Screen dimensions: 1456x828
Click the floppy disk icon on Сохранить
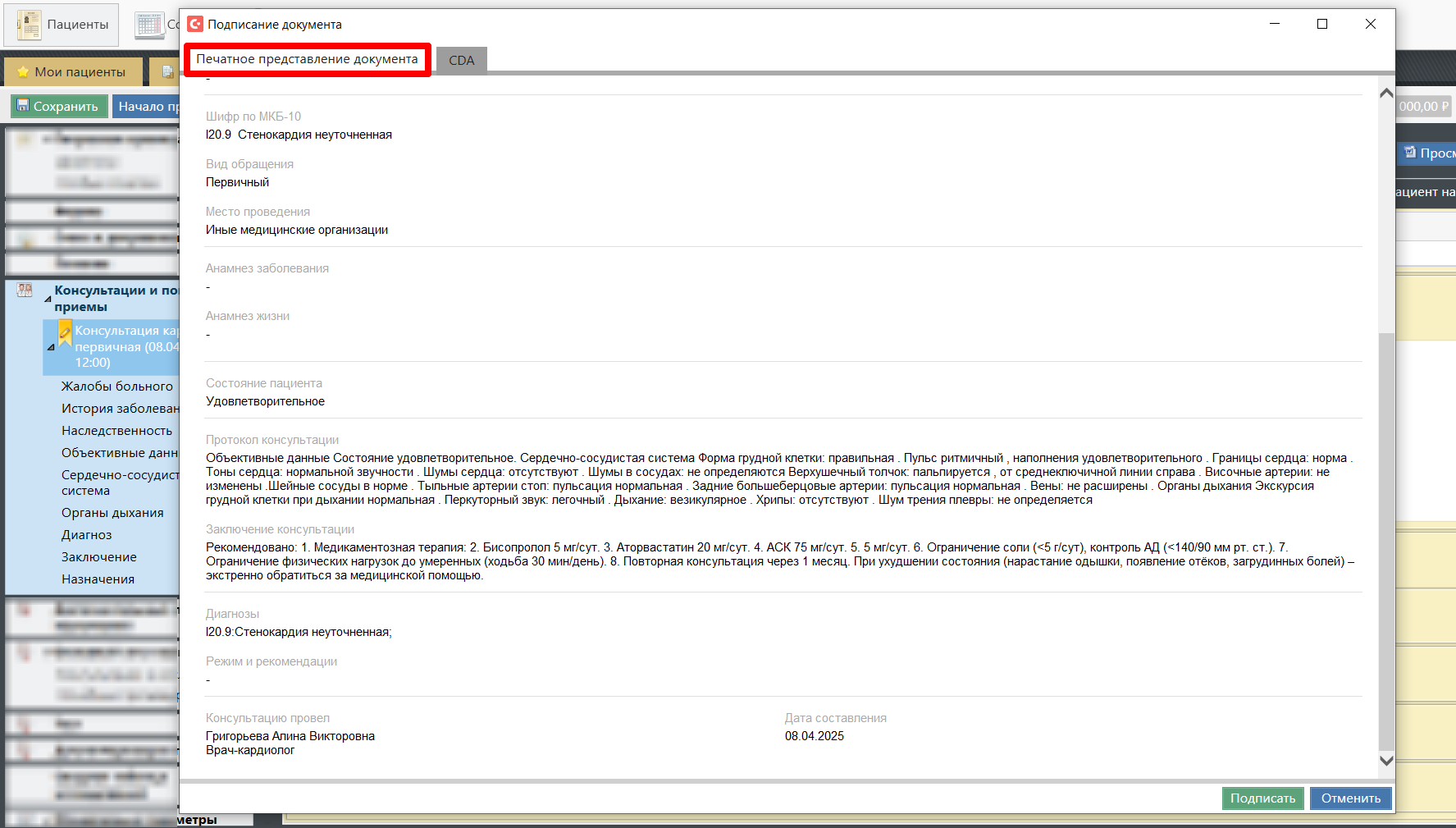click(23, 106)
